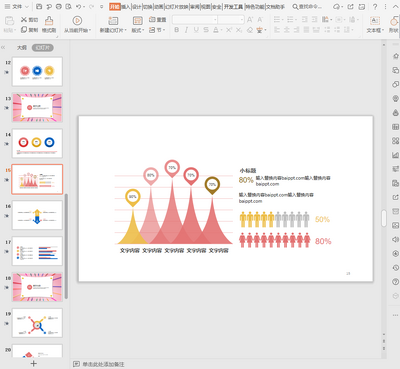Open the 文档助手 tab
The image size is (400, 369).
(275, 7)
